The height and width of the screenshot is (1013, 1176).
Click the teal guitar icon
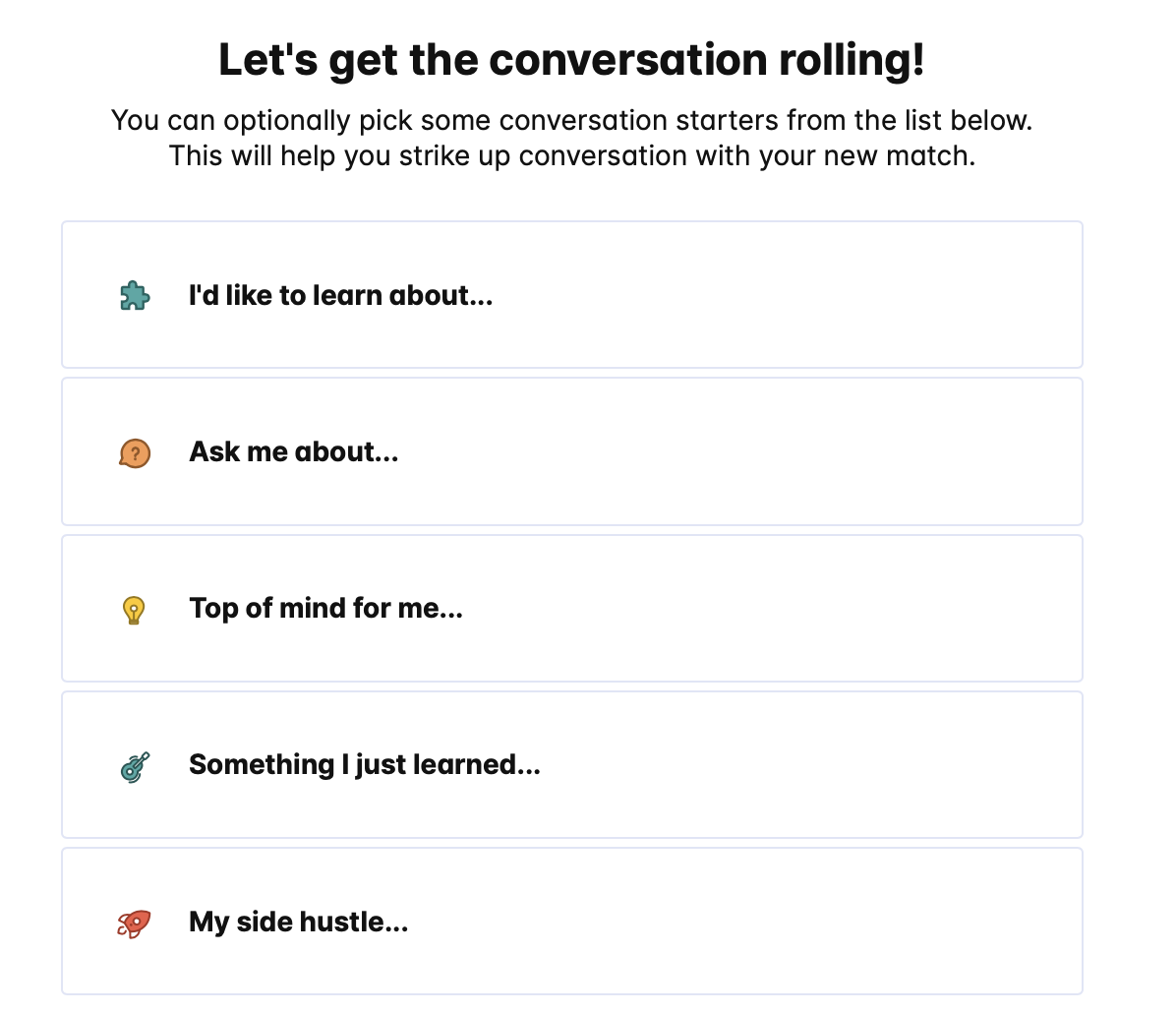[134, 766]
